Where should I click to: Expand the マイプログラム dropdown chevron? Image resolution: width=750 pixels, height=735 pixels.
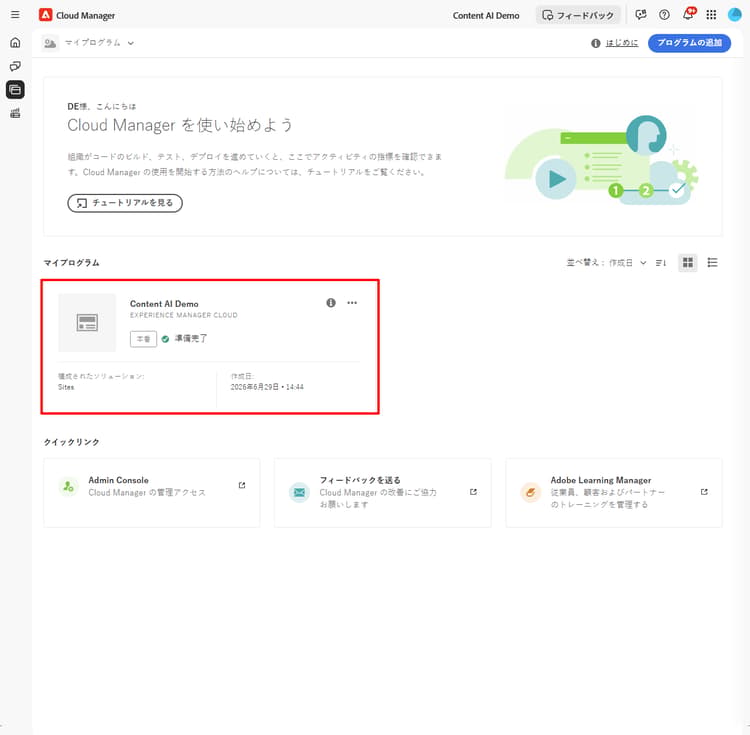131,43
